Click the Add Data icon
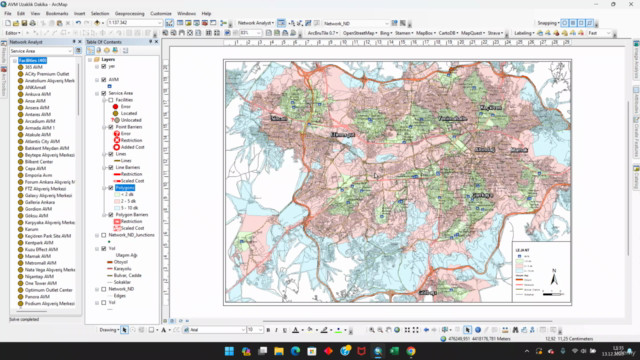 (x=97, y=23)
